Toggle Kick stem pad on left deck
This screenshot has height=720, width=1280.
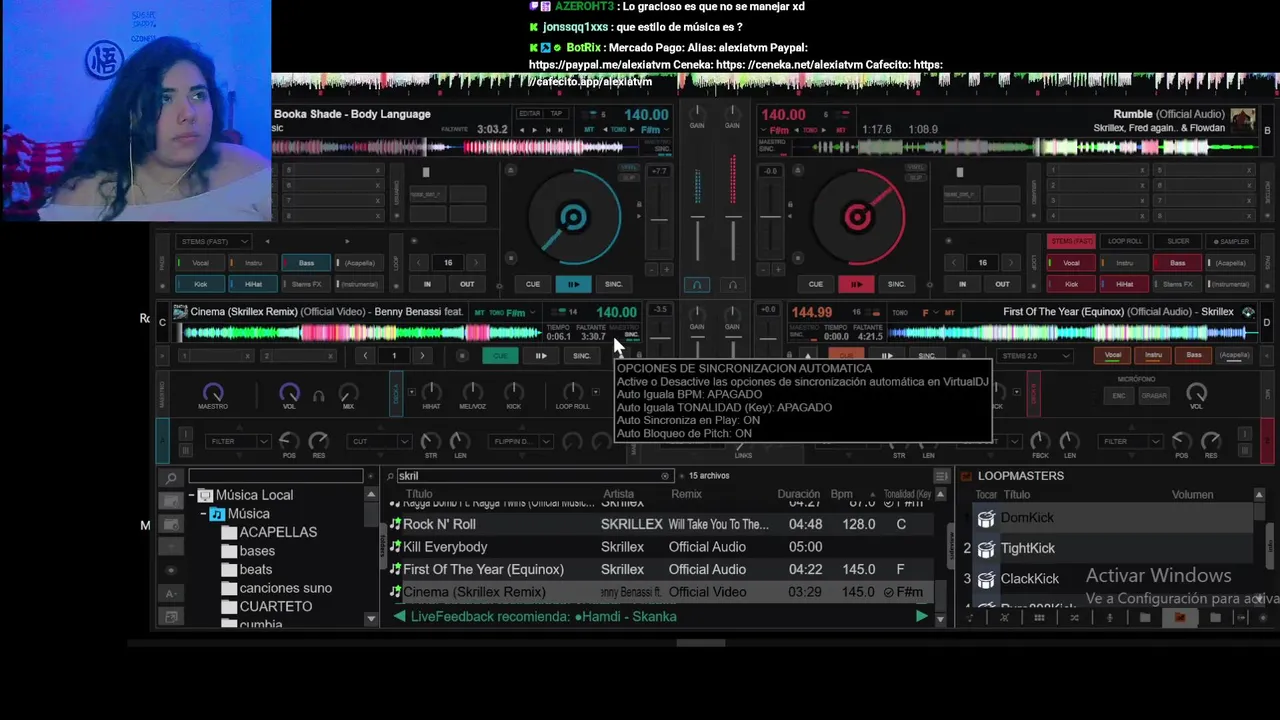pyautogui.click(x=200, y=284)
